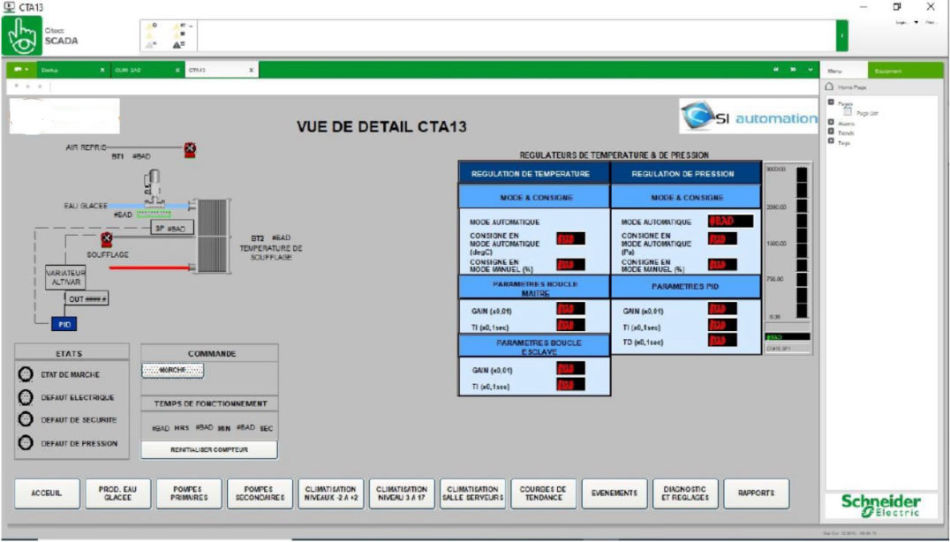Click the SCADA hand-eye logo icon

click(22, 36)
